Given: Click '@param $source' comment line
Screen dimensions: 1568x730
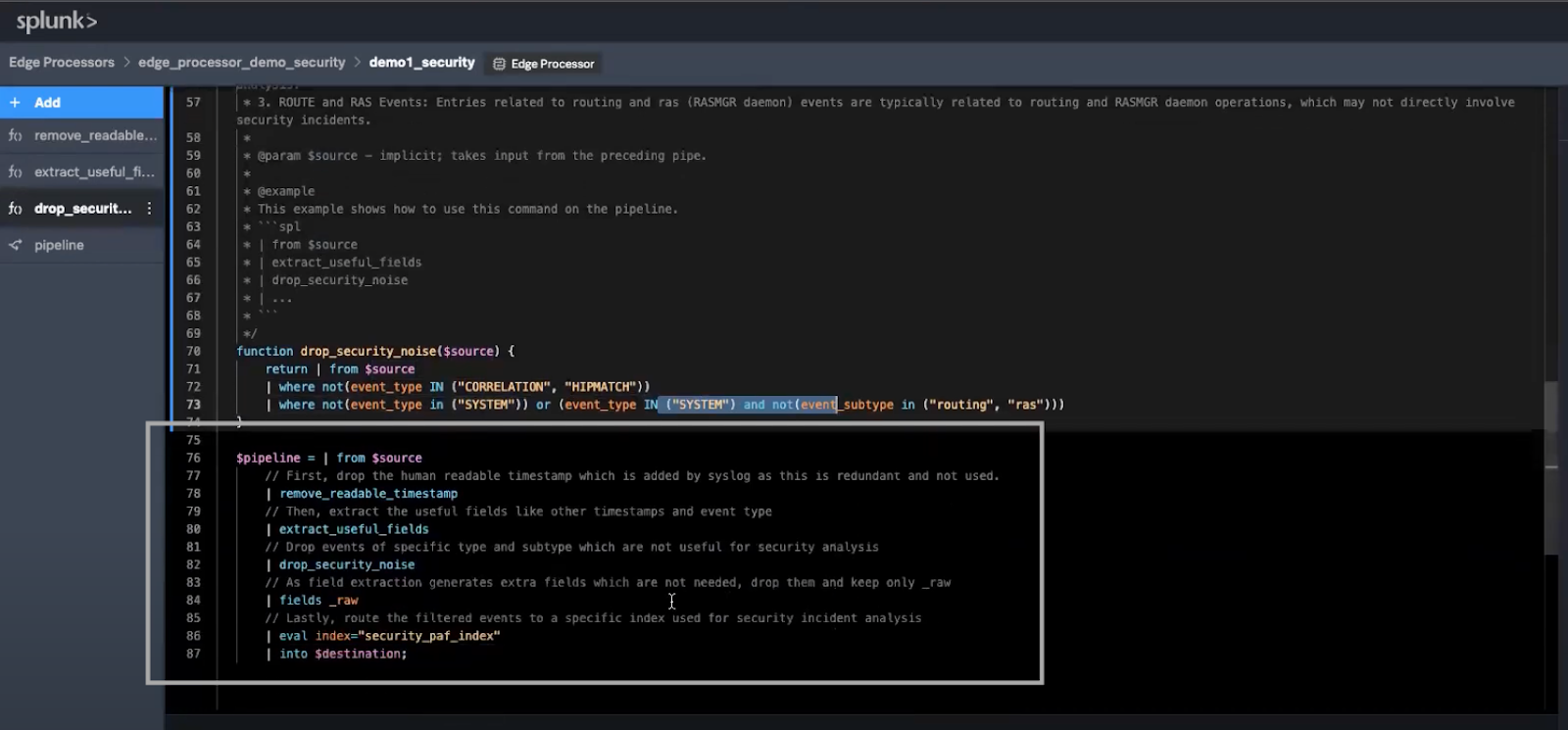Looking at the screenshot, I should coord(474,155).
